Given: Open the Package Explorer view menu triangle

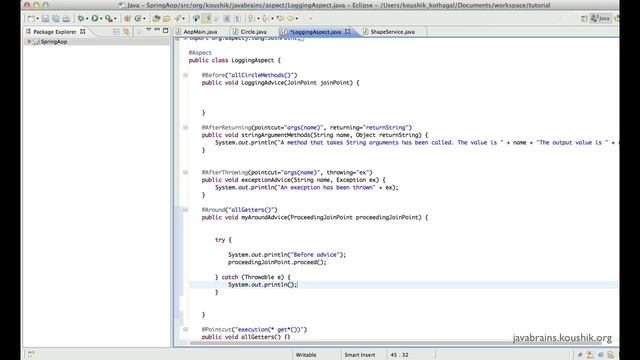Looking at the screenshot, I should (x=148, y=30).
